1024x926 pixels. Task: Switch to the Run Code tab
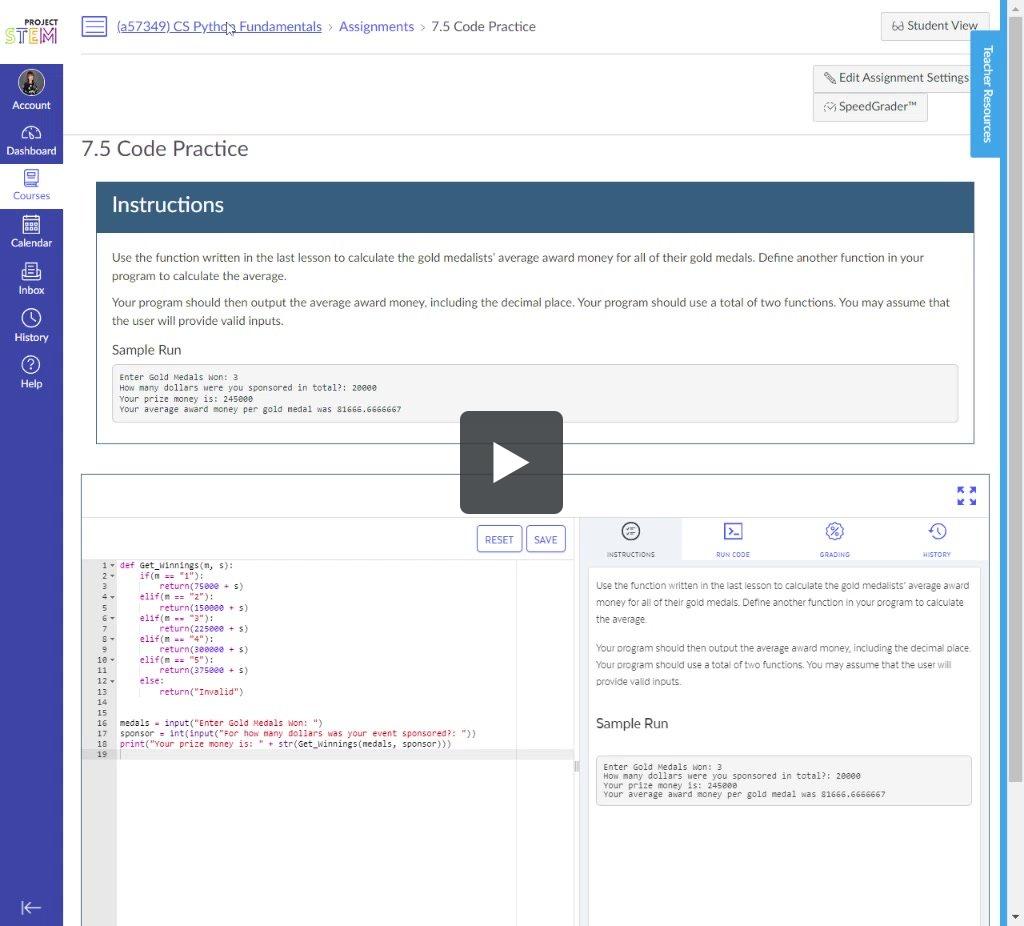733,540
